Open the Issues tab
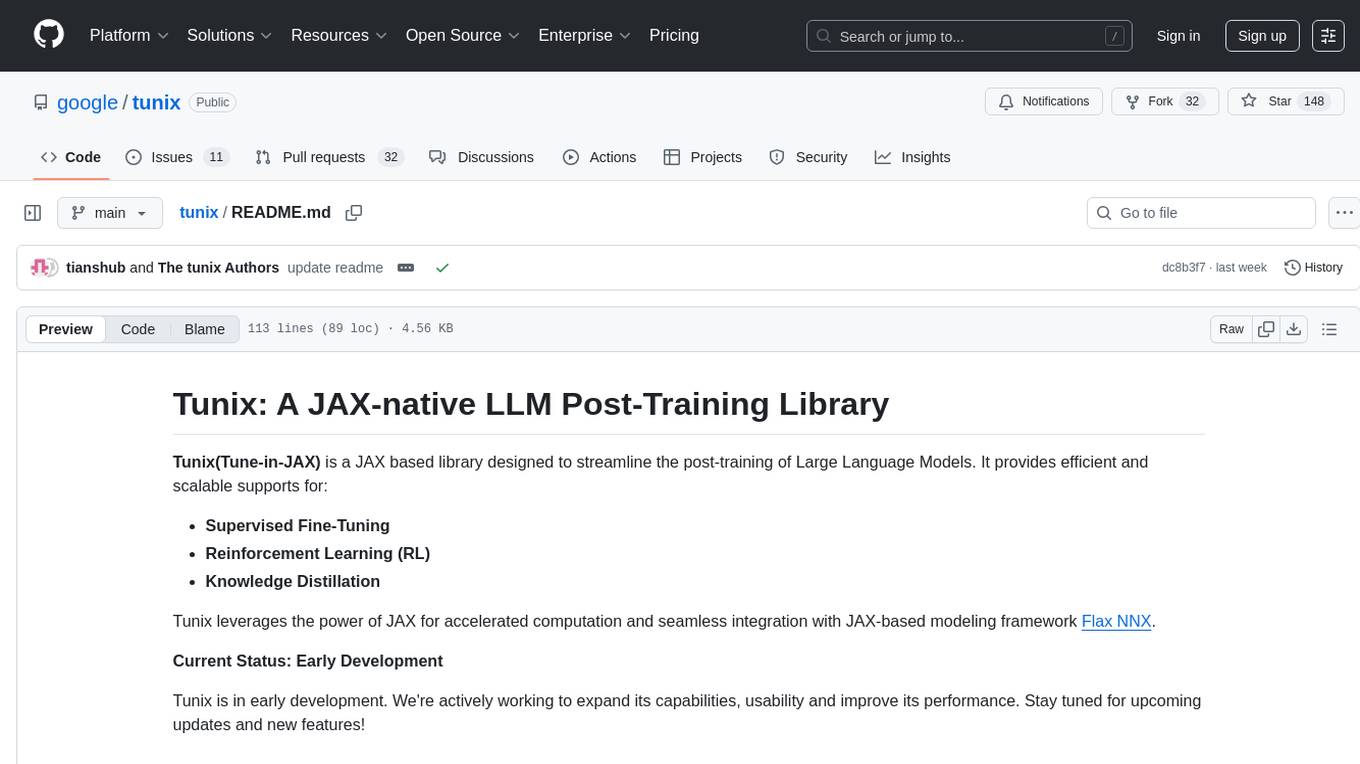 [177, 157]
